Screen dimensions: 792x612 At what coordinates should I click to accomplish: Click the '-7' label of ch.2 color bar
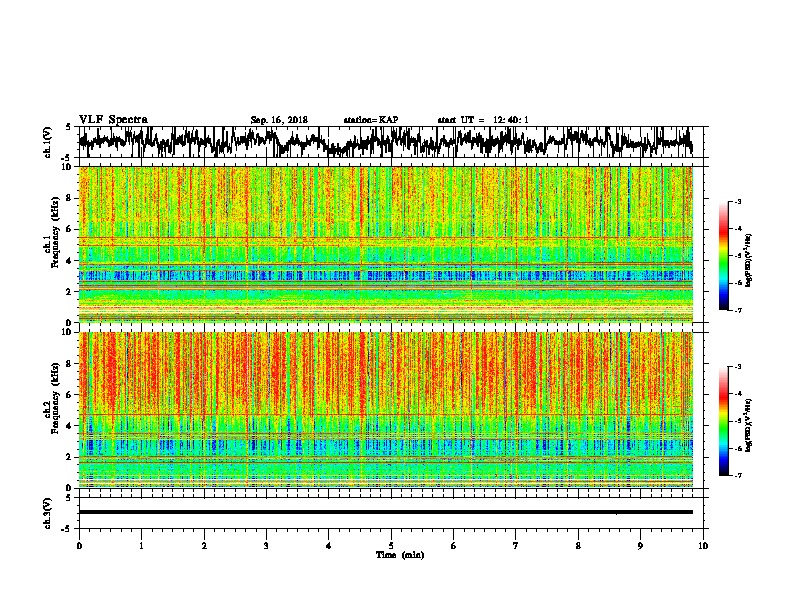pyautogui.click(x=738, y=475)
